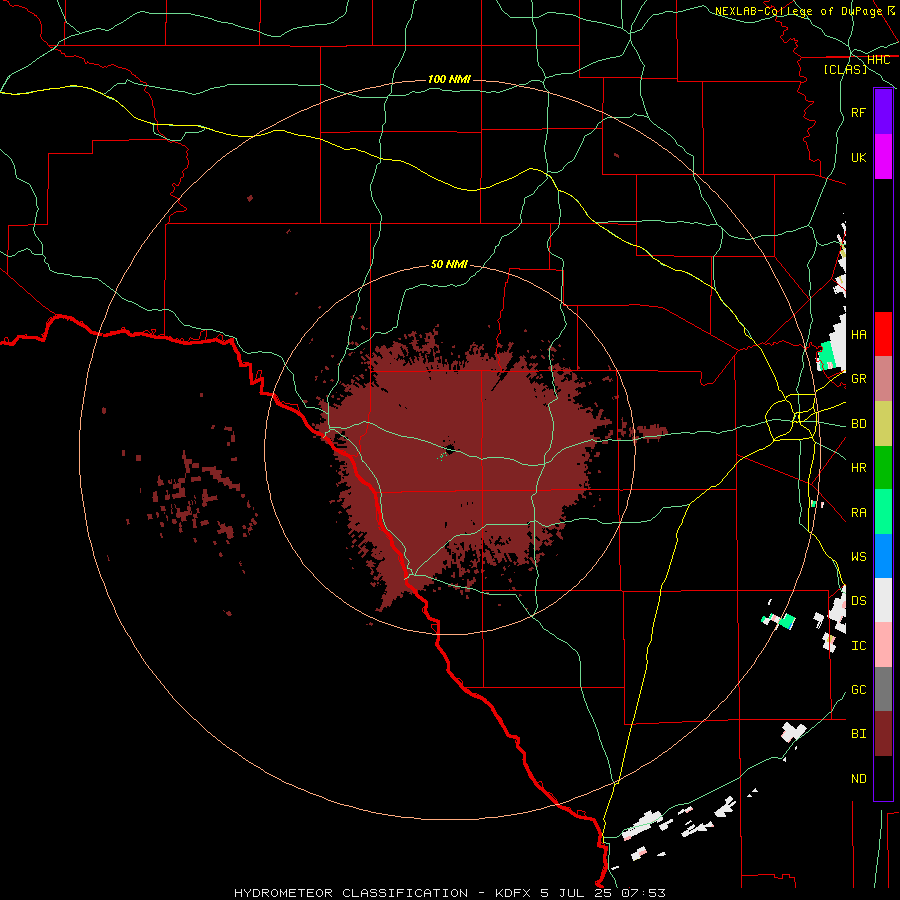Click the GC legend label

click(858, 689)
